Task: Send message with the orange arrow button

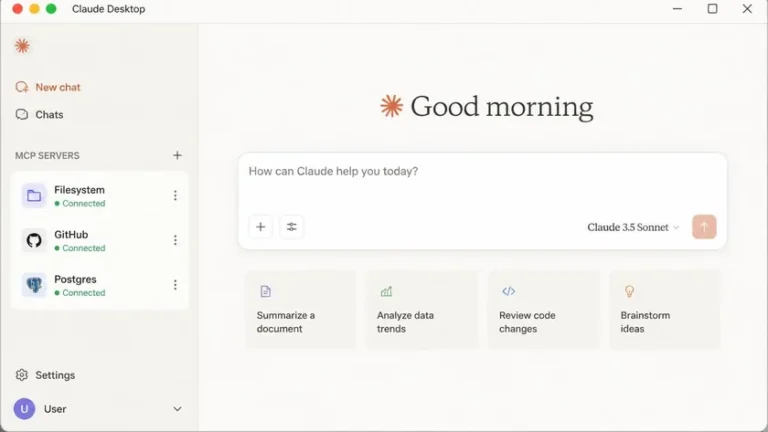Action: (x=704, y=227)
